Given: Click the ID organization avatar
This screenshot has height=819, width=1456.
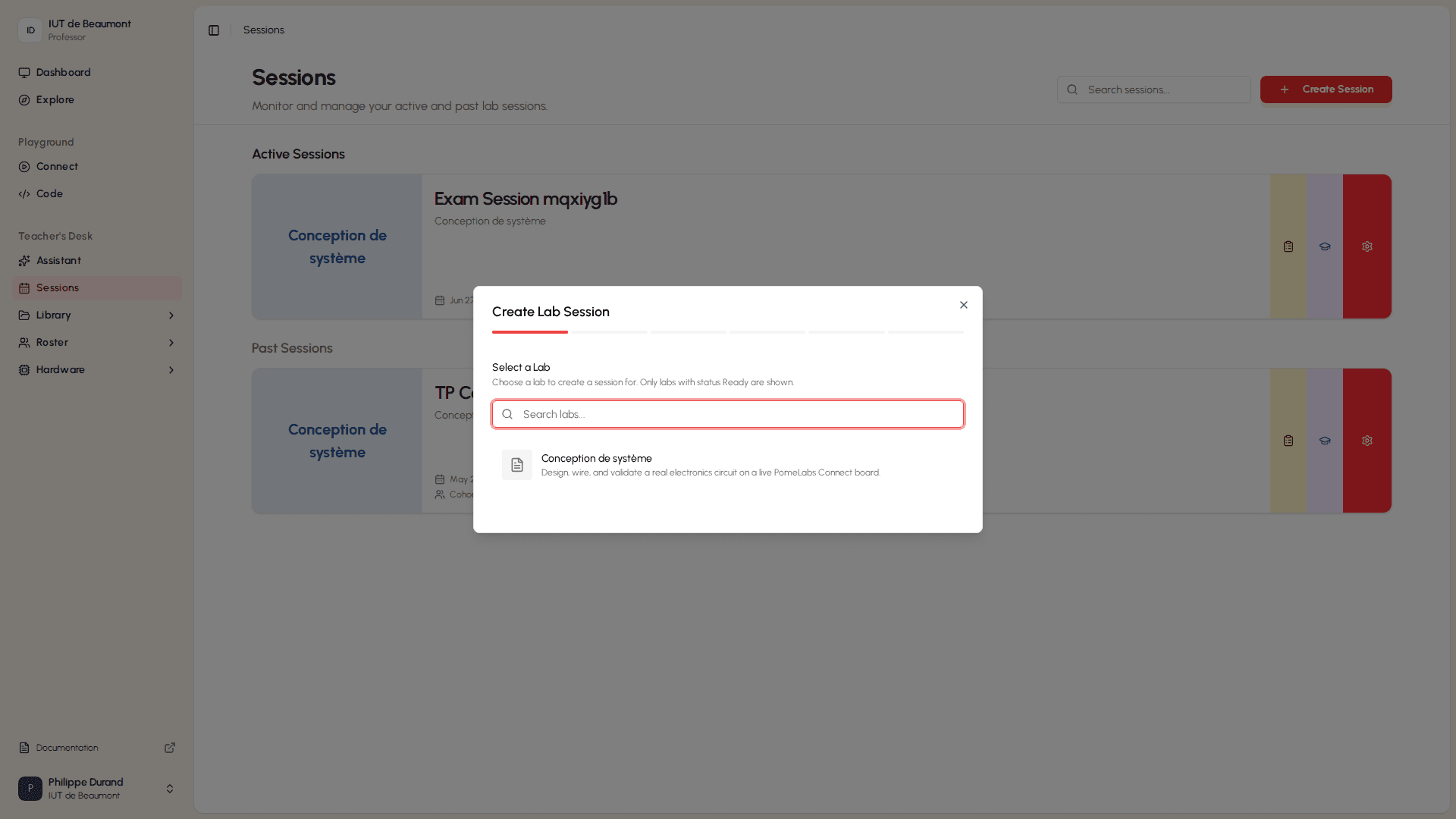Looking at the screenshot, I should [x=30, y=30].
